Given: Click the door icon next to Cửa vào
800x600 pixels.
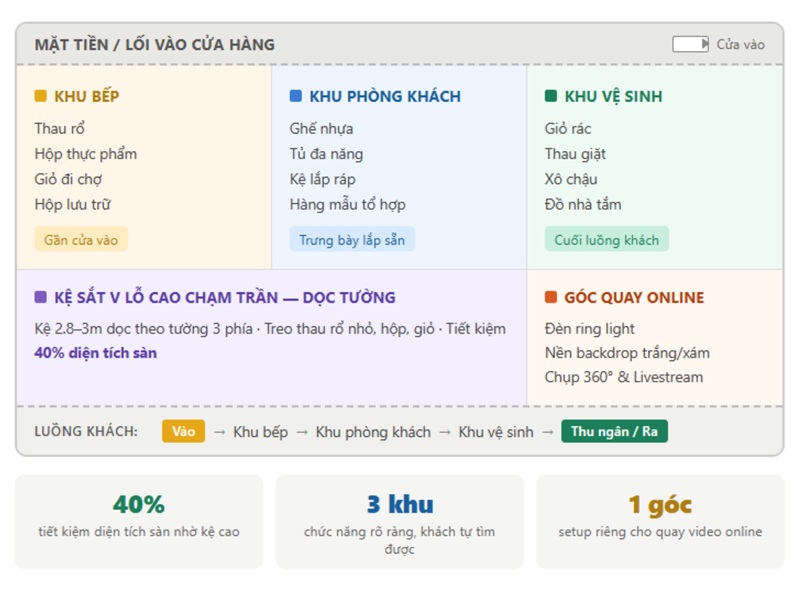Looking at the screenshot, I should click(x=690, y=44).
